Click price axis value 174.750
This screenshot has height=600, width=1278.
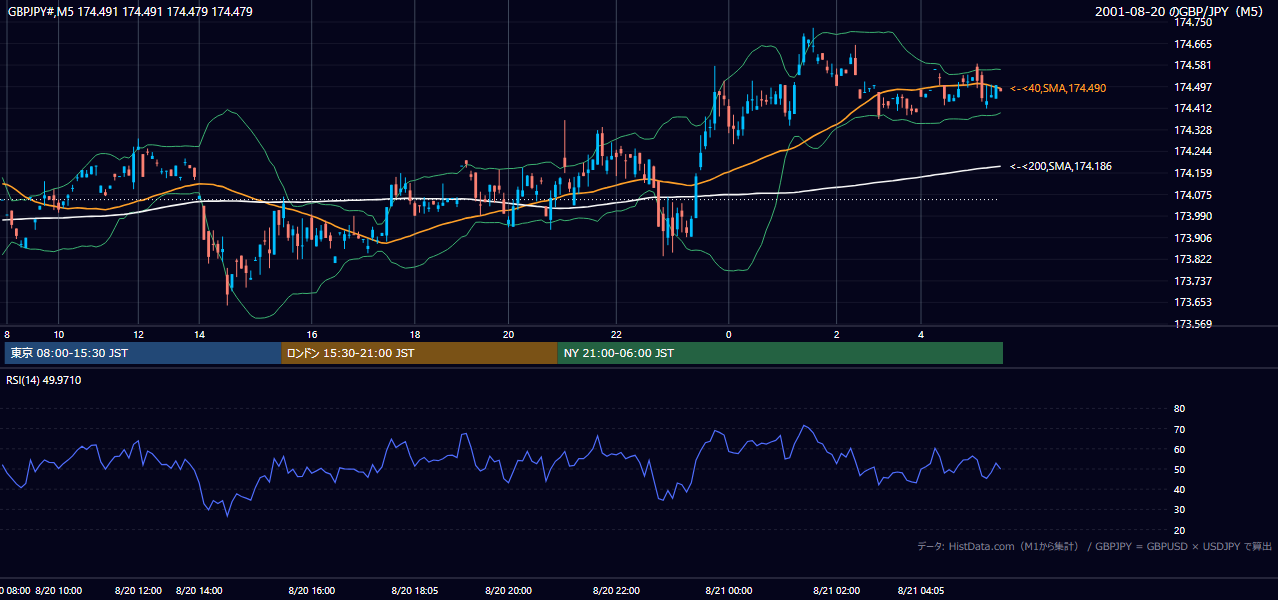coord(1193,22)
